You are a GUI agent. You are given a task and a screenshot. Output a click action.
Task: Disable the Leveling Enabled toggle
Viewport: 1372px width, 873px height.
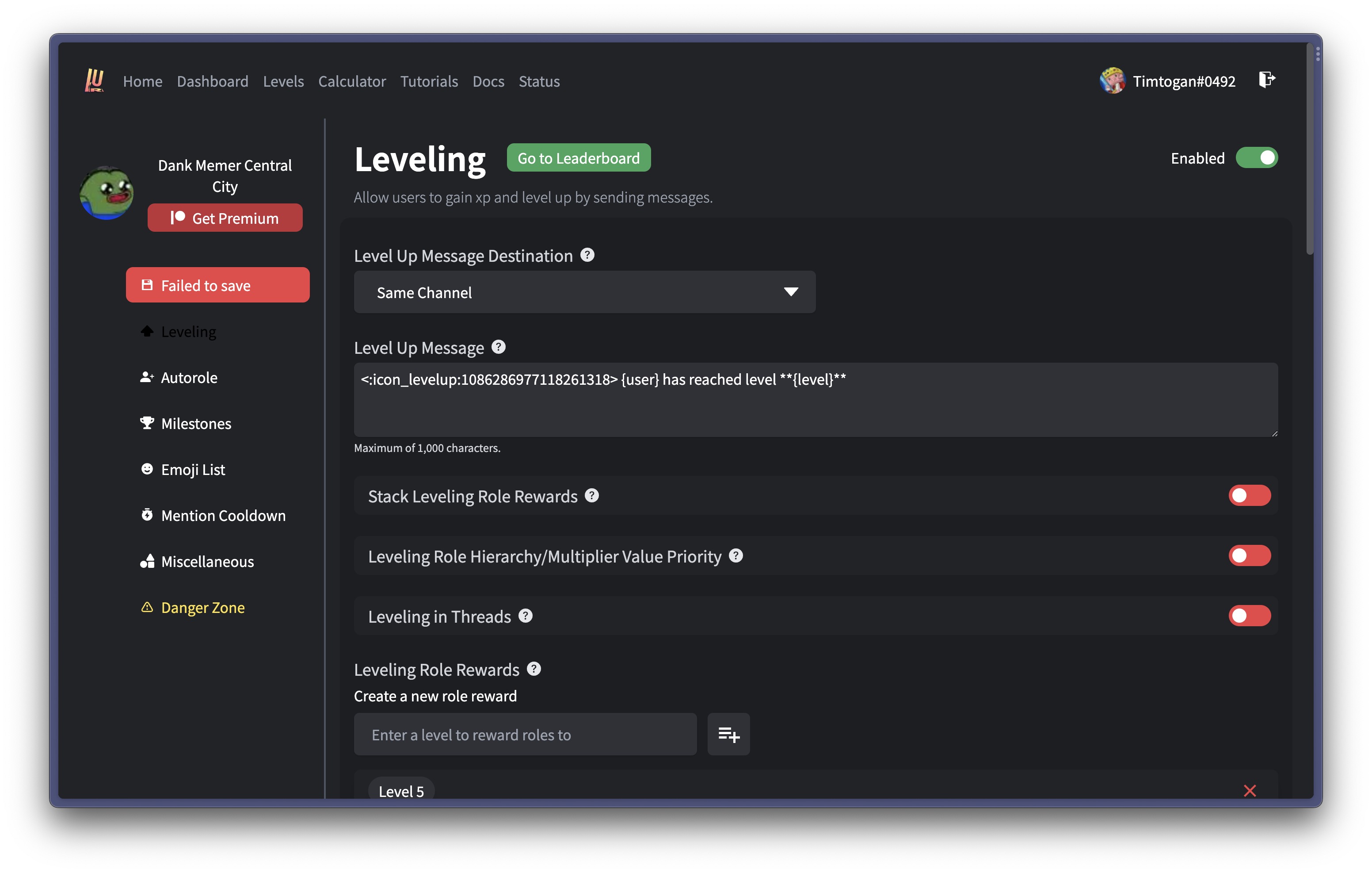coord(1256,158)
